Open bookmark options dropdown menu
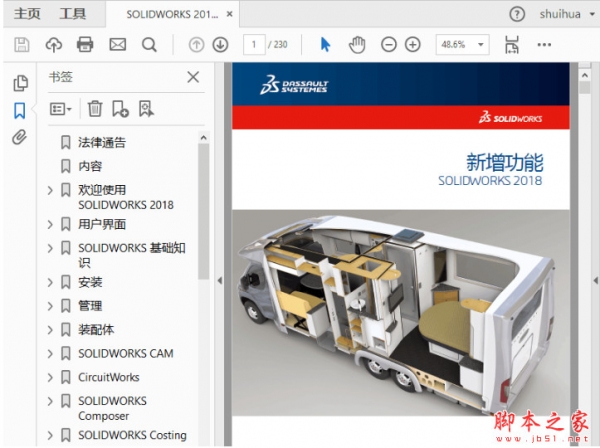The height and width of the screenshot is (448, 600). [x=60, y=109]
